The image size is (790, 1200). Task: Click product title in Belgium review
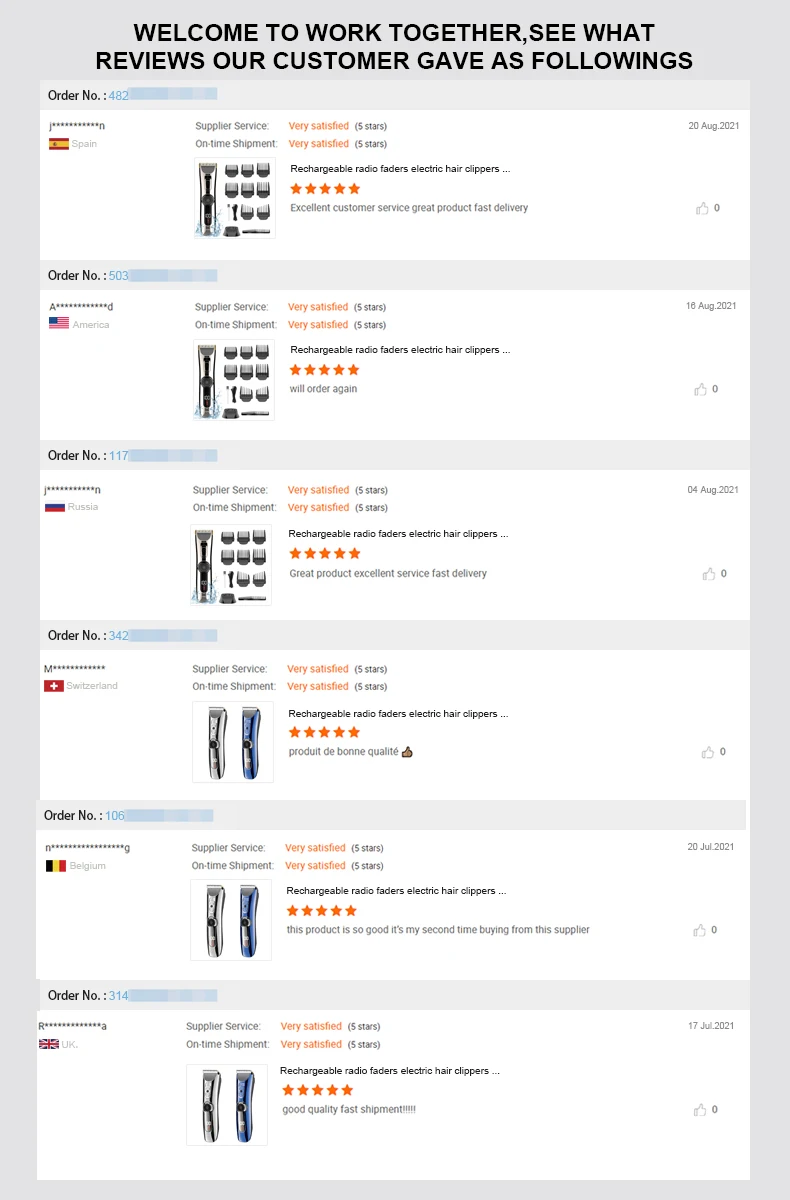[x=396, y=890]
